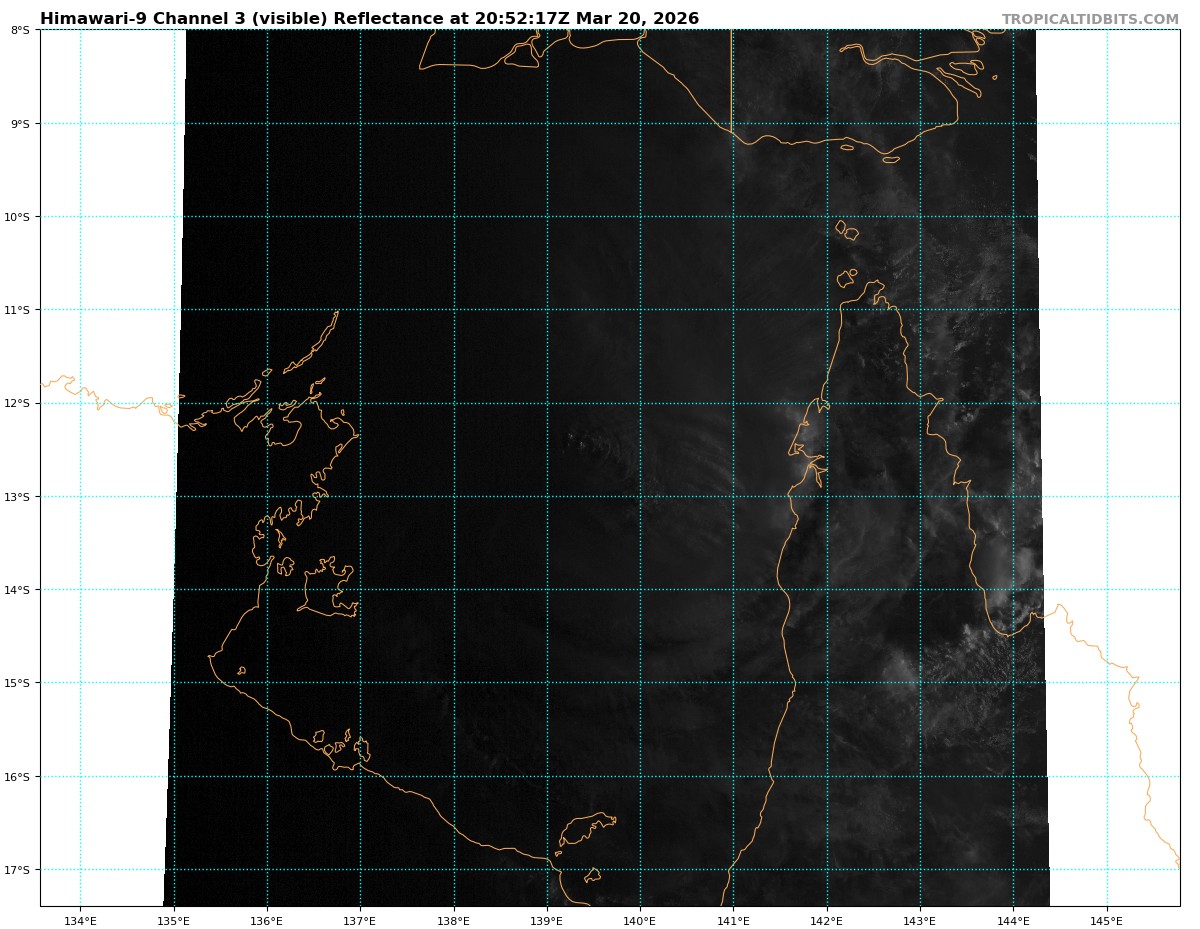Select grid intersection at 143°E and 15°S
The image size is (1200, 929).
click(920, 683)
